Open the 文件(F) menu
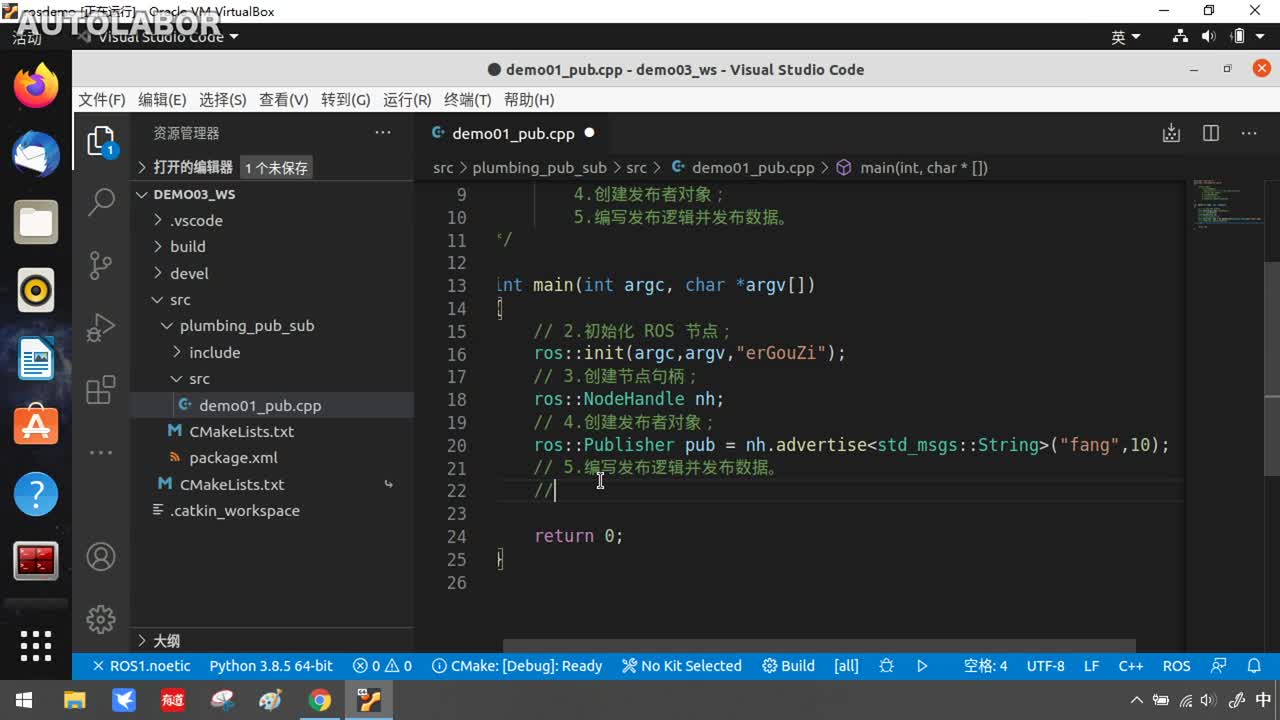The height and width of the screenshot is (720, 1280). tap(102, 100)
